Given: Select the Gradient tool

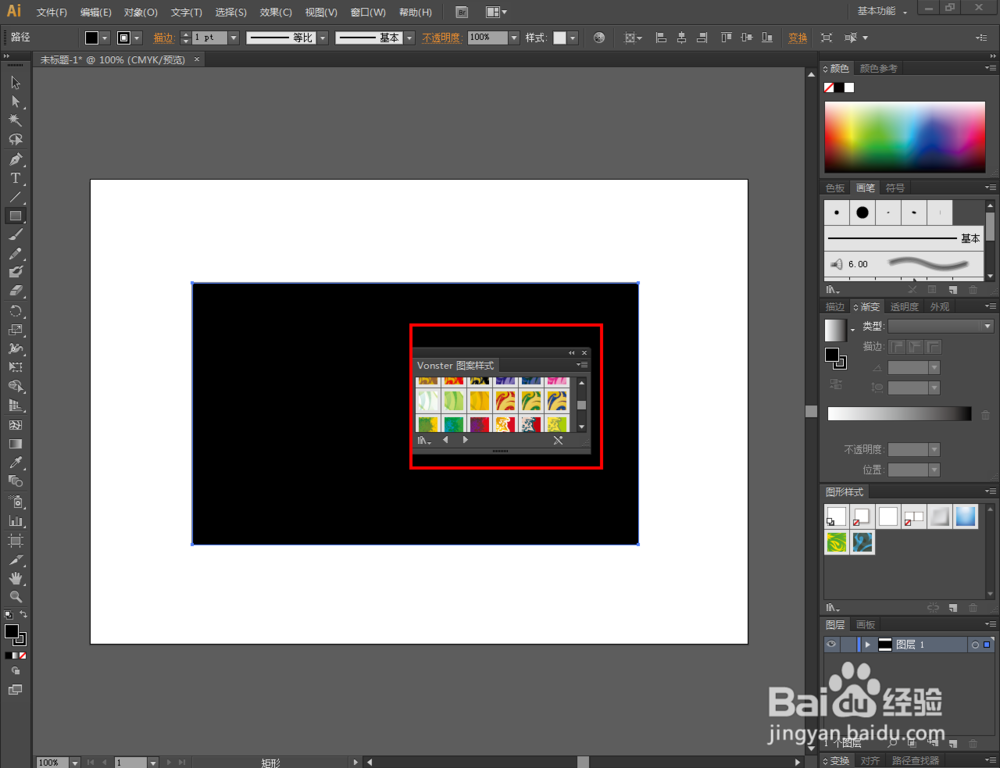Looking at the screenshot, I should click(15, 444).
